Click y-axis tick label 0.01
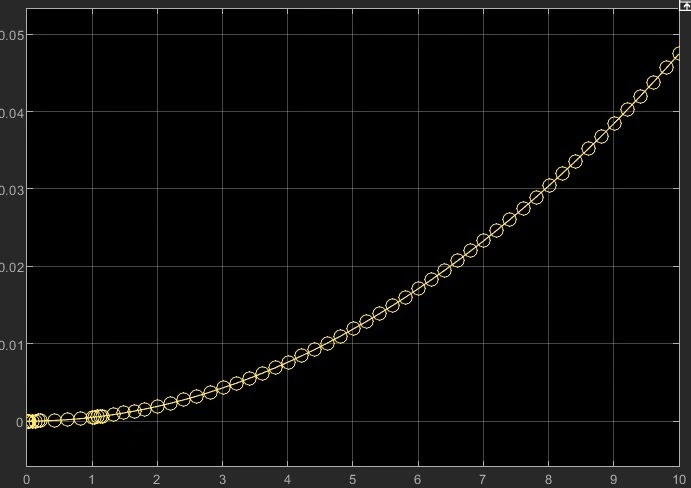Screen dimensions: 691x488 click(x=11, y=345)
